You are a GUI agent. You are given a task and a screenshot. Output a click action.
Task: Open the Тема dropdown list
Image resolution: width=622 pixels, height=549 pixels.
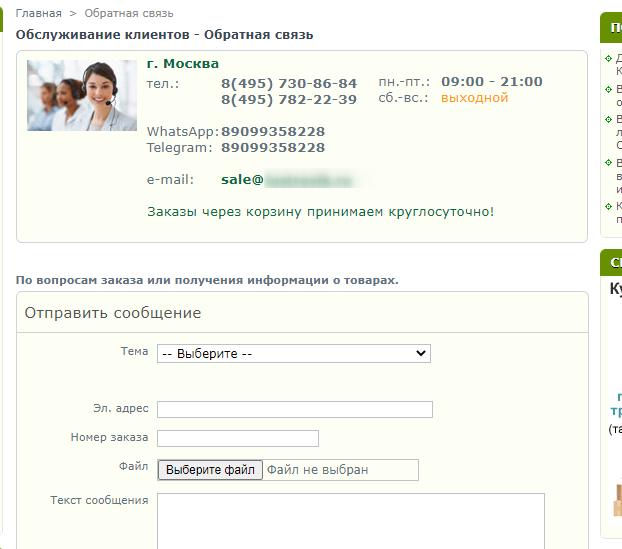[293, 353]
